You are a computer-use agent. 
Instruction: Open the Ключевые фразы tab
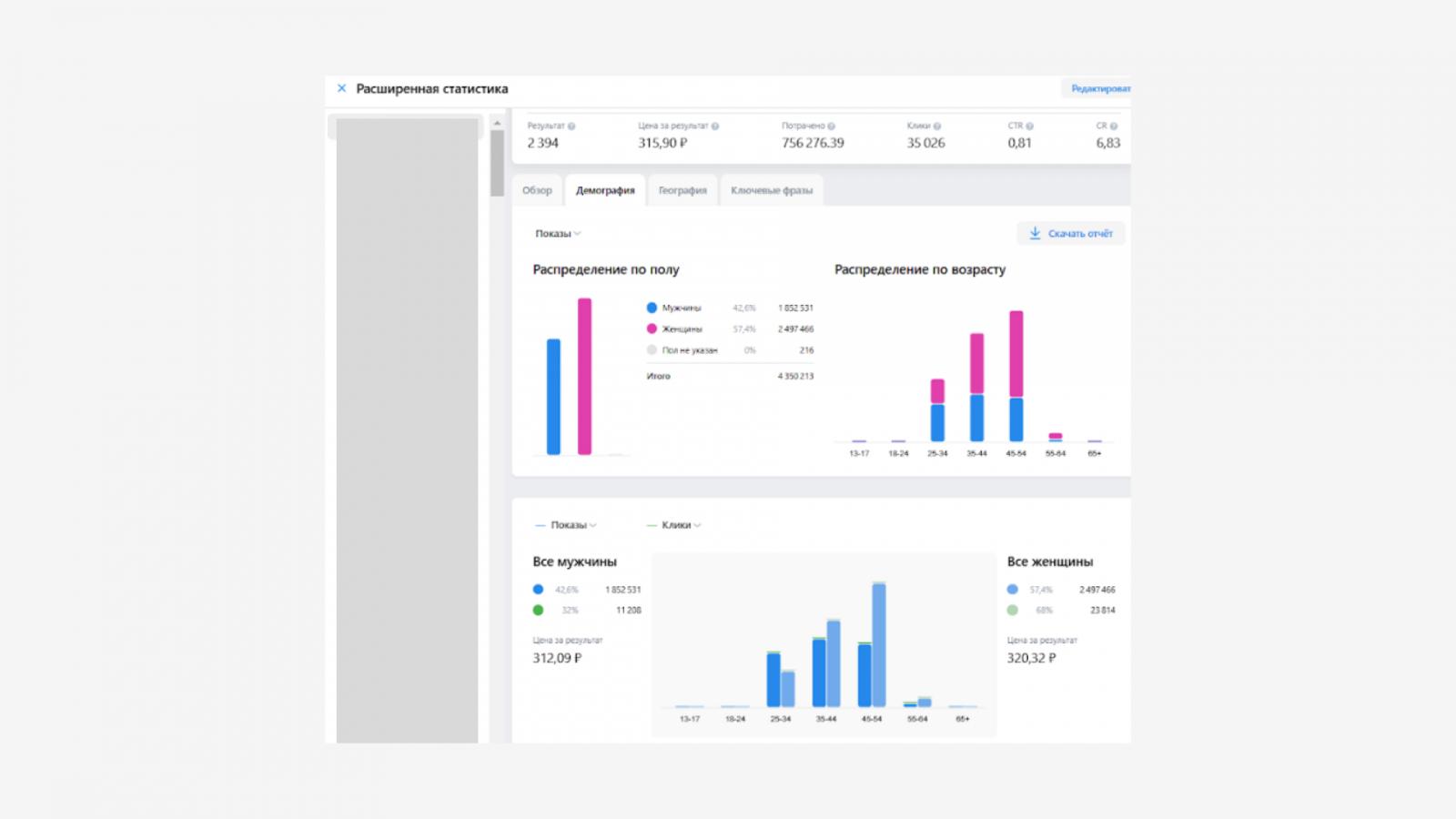(x=772, y=190)
